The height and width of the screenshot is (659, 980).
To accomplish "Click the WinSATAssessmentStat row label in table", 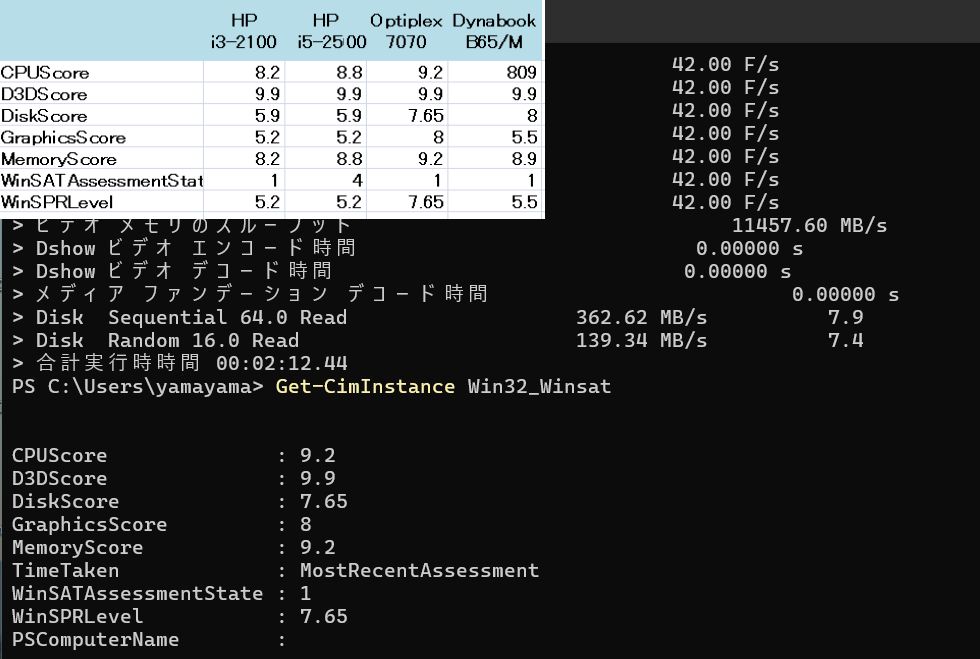I will (x=101, y=181).
